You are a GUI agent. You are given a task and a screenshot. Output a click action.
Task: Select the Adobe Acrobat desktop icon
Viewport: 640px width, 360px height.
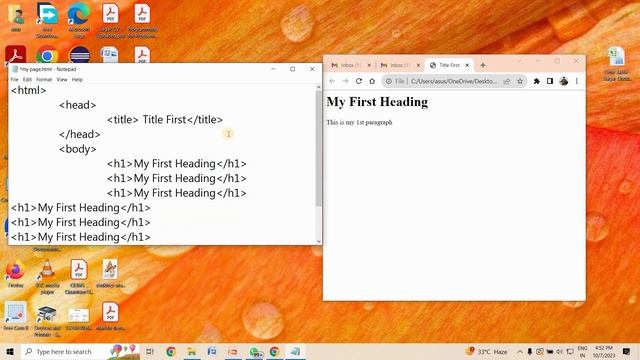point(16,55)
